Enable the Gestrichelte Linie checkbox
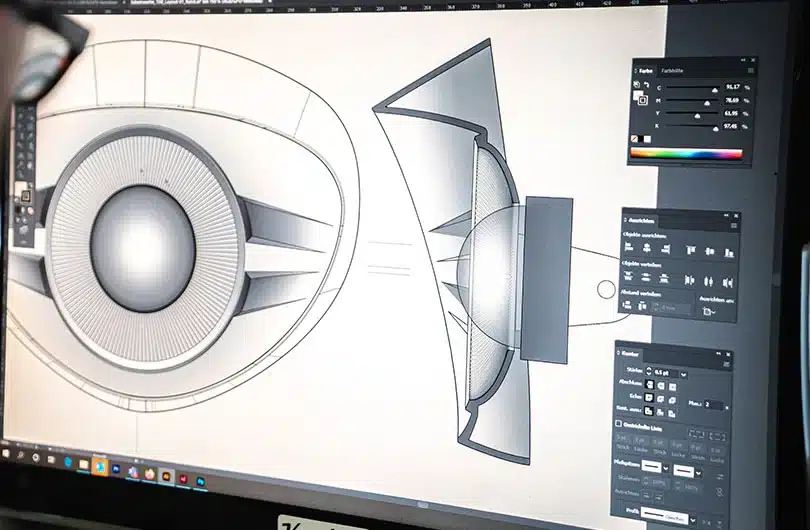The height and width of the screenshot is (530, 810). click(616, 425)
